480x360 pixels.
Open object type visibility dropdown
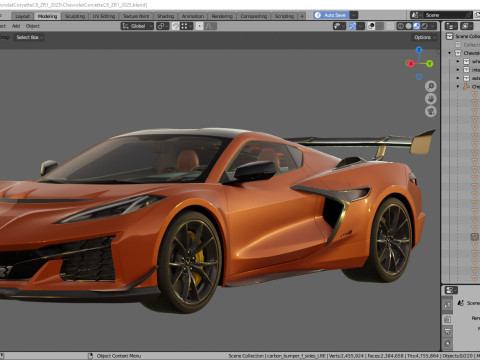339,26
